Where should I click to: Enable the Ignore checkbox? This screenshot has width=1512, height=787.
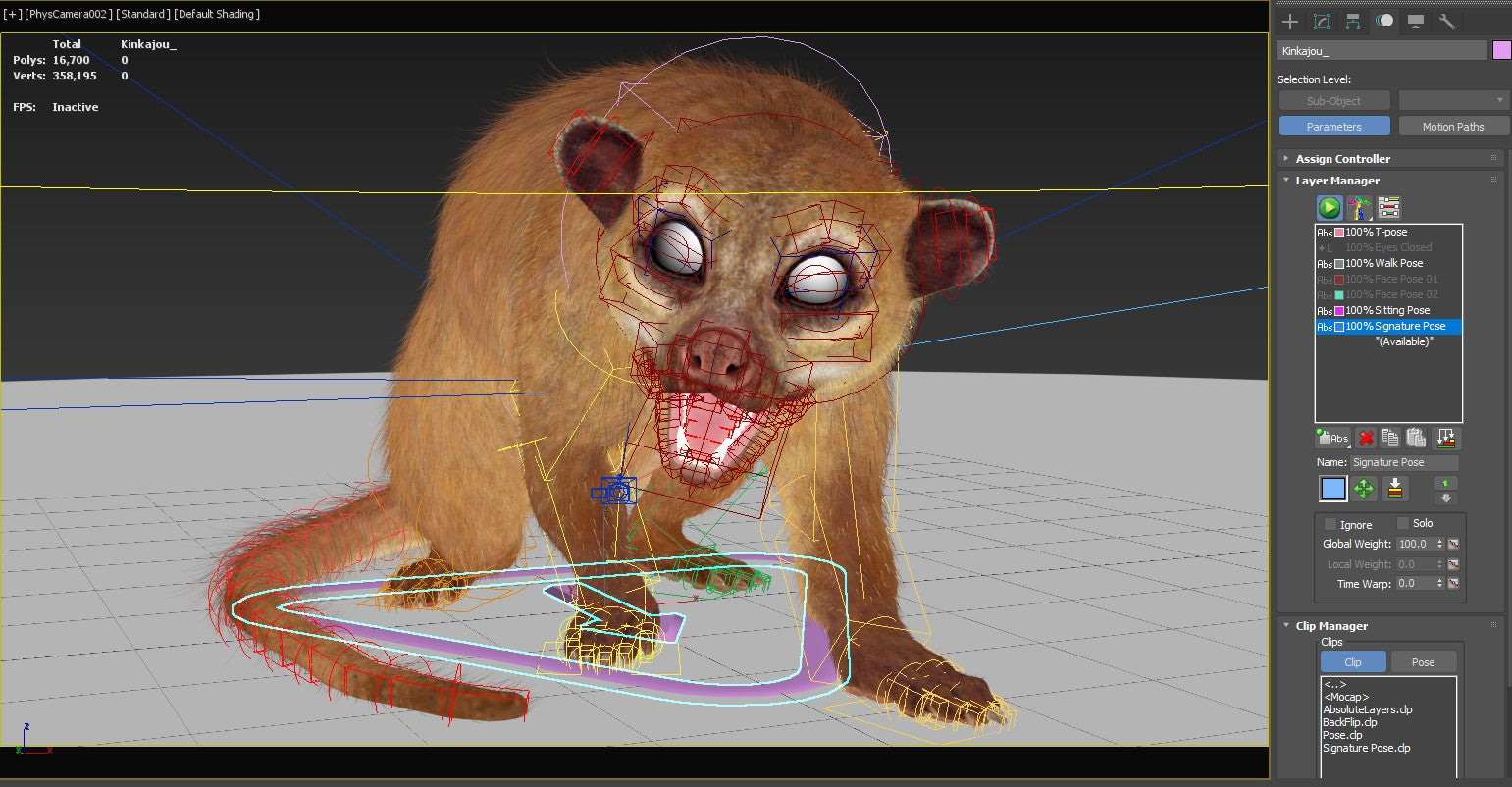point(1330,524)
